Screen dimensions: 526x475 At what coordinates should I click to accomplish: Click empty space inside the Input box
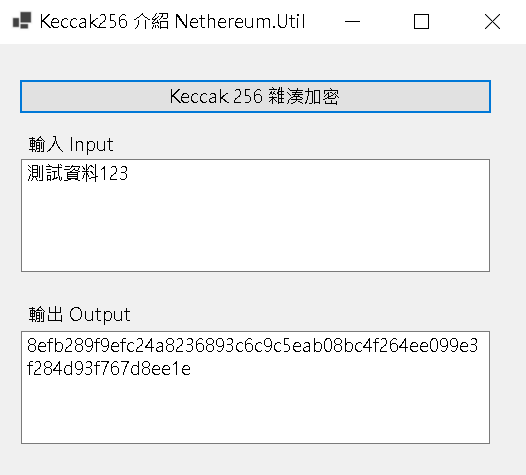pyautogui.click(x=255, y=231)
